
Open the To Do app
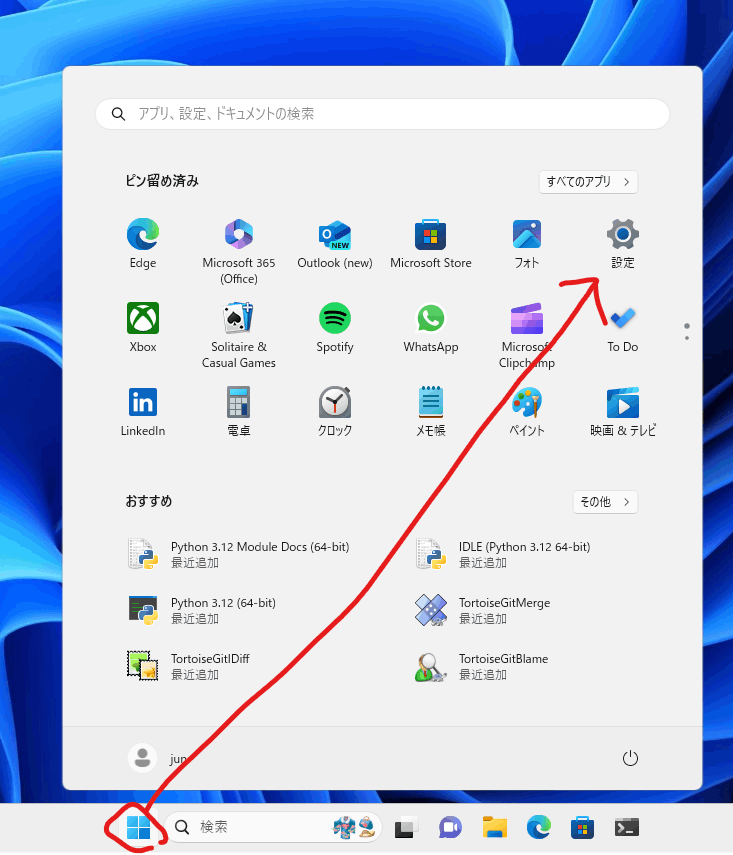click(x=623, y=328)
